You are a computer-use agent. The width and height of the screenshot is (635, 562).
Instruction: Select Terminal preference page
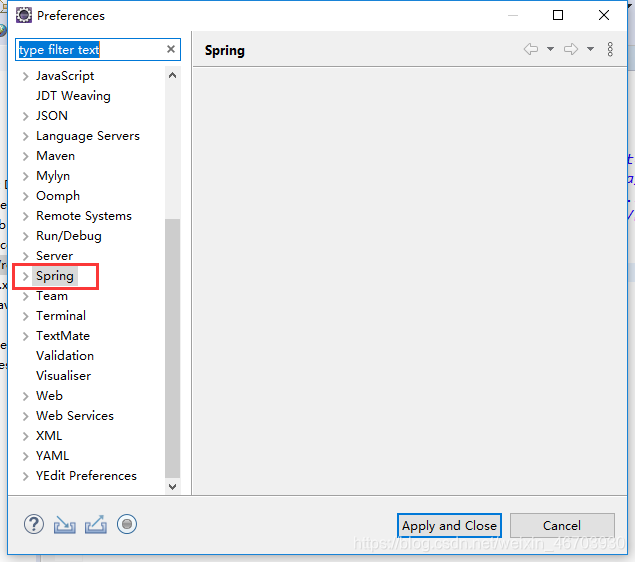pos(61,315)
